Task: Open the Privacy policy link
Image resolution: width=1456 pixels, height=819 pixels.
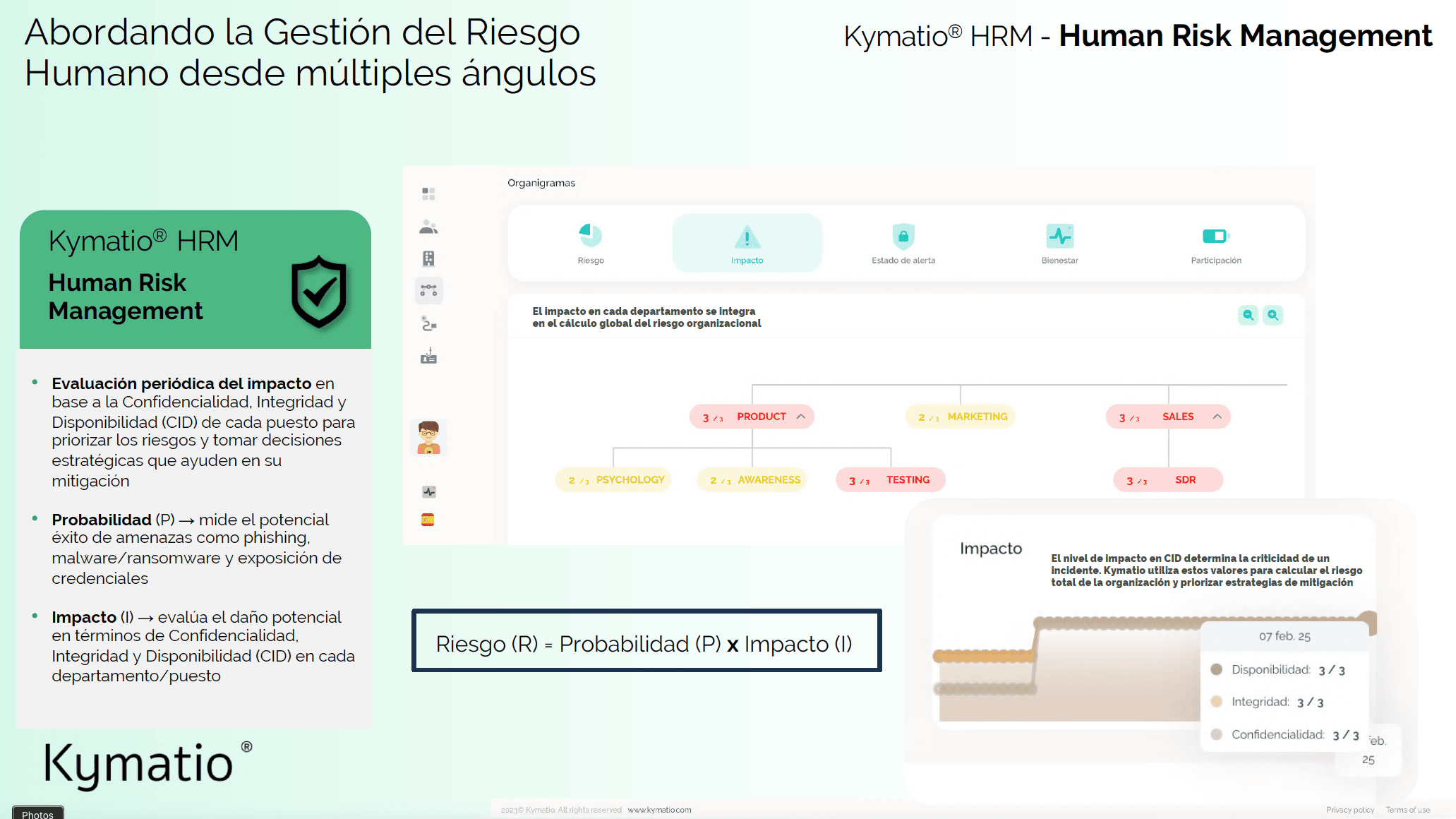Action: [x=1349, y=810]
